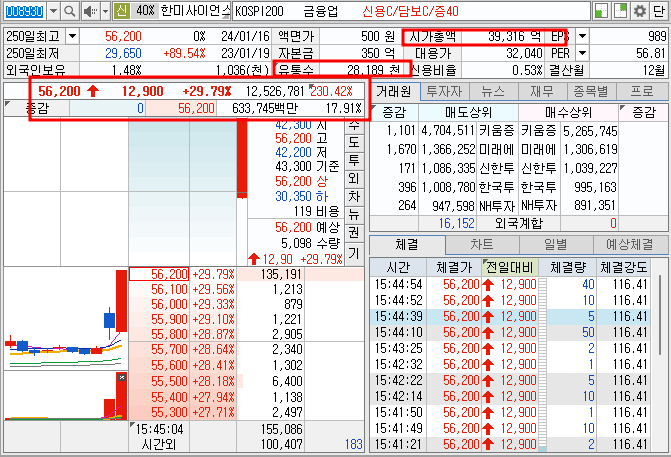Click the 전일대비 column header
Image resolution: width=671 pixels, height=457 pixels.
510,267
